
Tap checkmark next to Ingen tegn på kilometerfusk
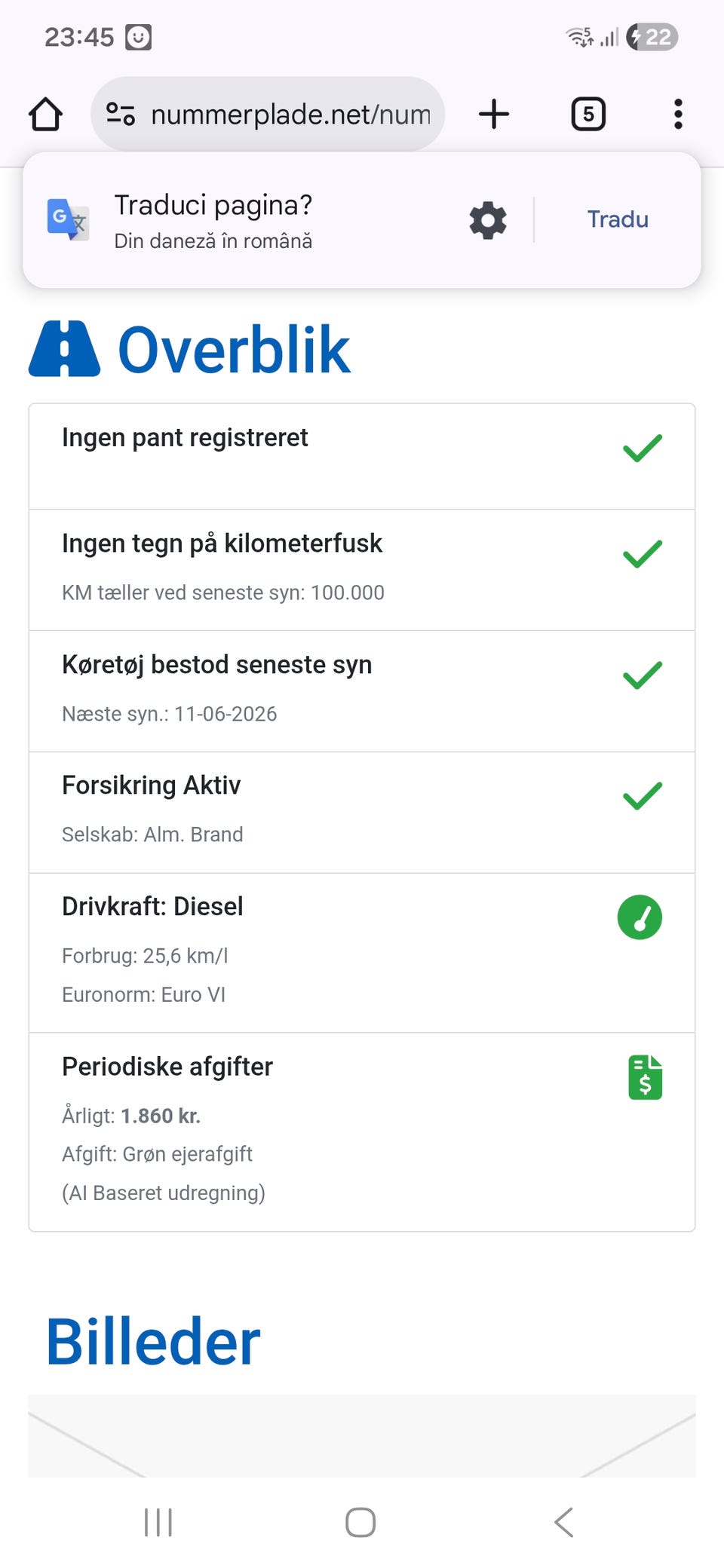click(x=643, y=554)
